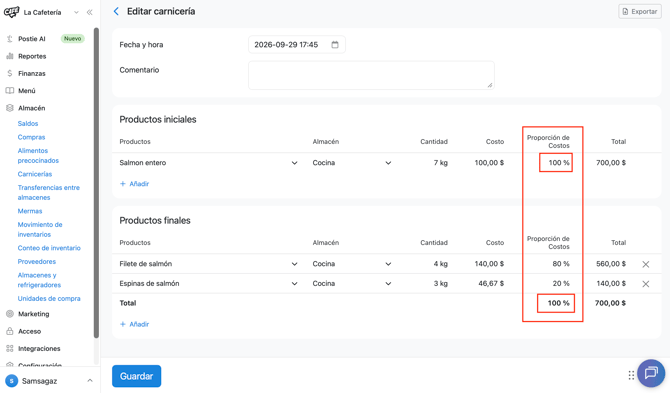Click the 140,00 $ cost of Filete de salmón
Screen dimensions: 670x393
tap(489, 264)
